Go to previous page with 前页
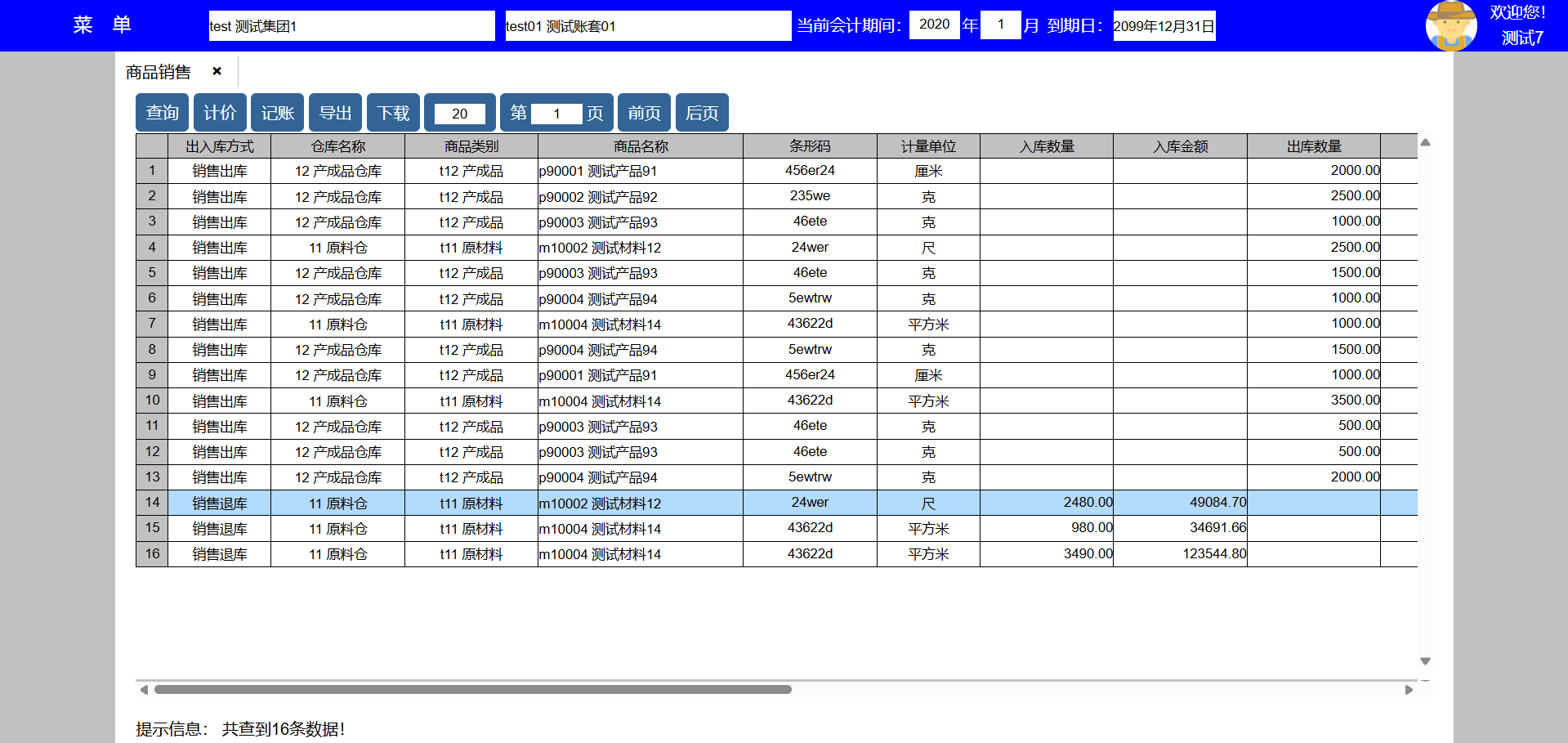 click(644, 113)
